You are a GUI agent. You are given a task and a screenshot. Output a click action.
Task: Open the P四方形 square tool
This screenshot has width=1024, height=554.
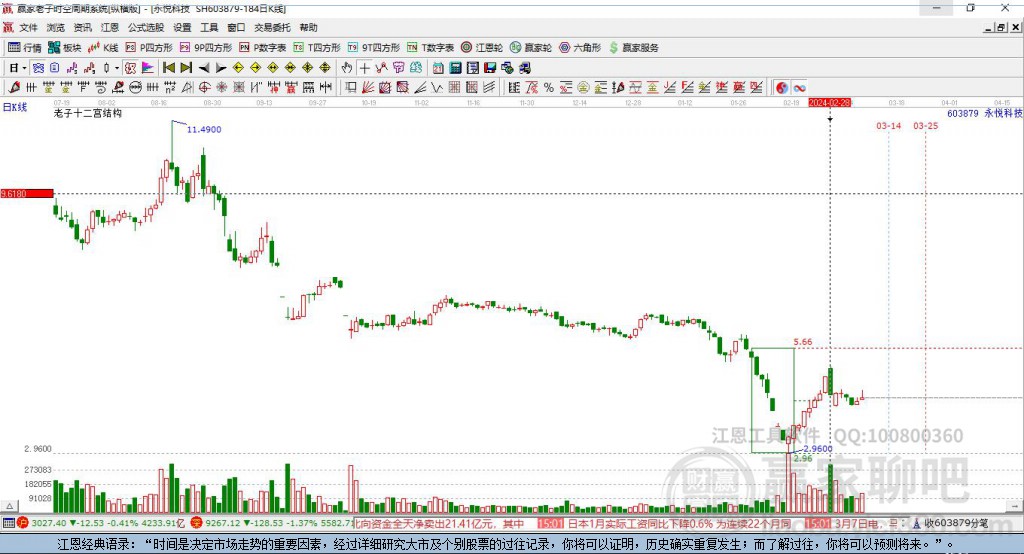point(148,48)
